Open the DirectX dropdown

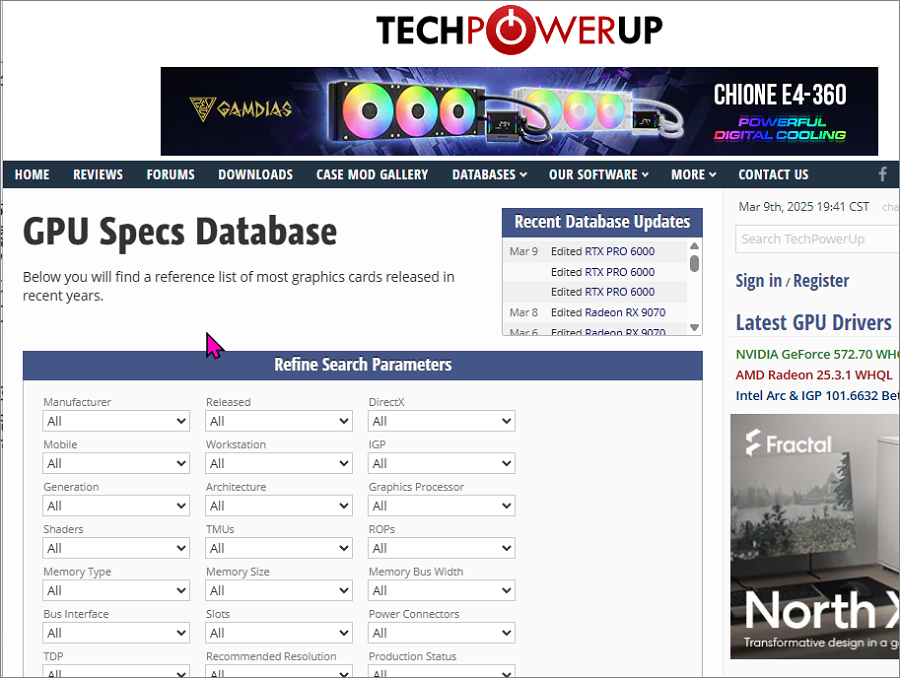click(x=441, y=421)
